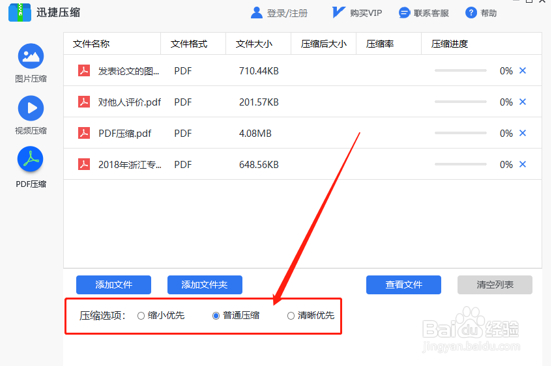Select the 普通压缩 radio option
Screen dimensions: 551x366
[216, 316]
